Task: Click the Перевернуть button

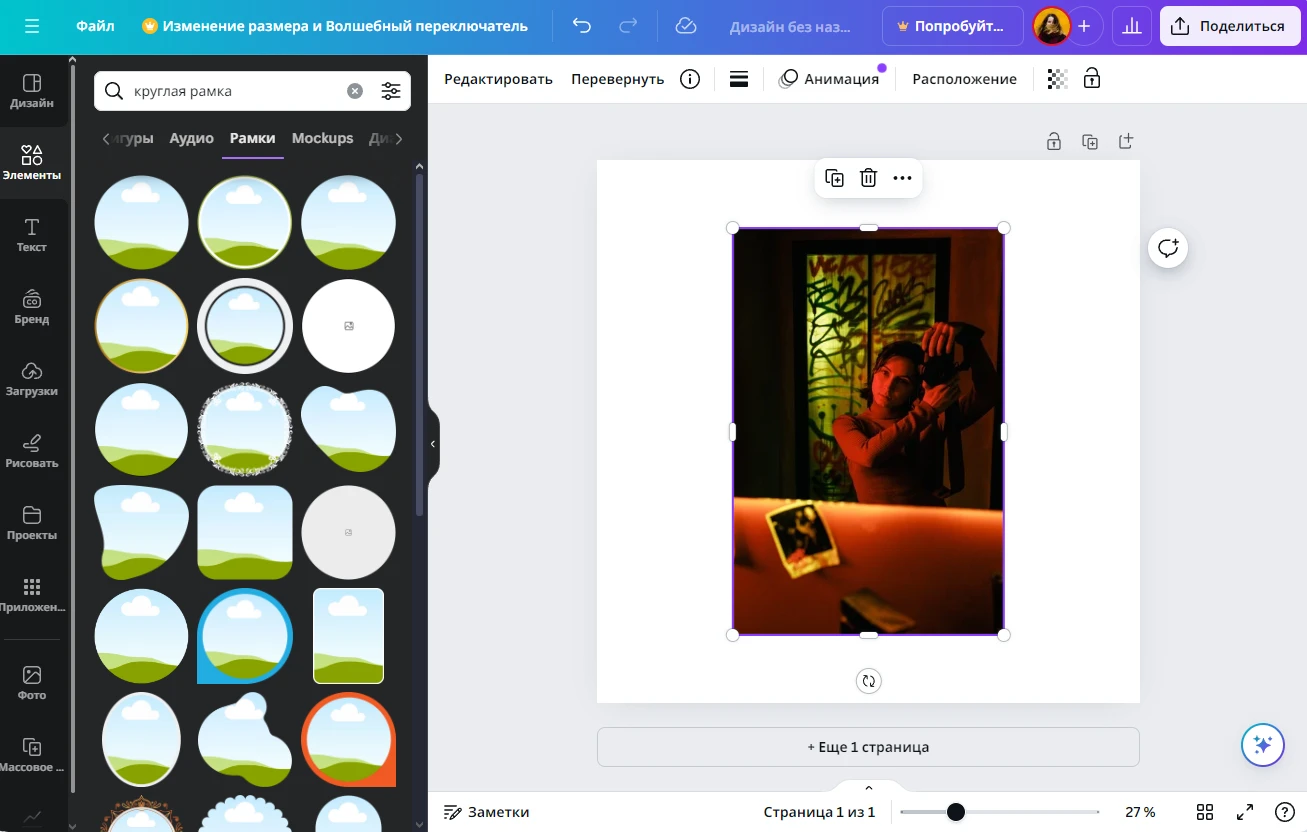Action: coord(617,79)
